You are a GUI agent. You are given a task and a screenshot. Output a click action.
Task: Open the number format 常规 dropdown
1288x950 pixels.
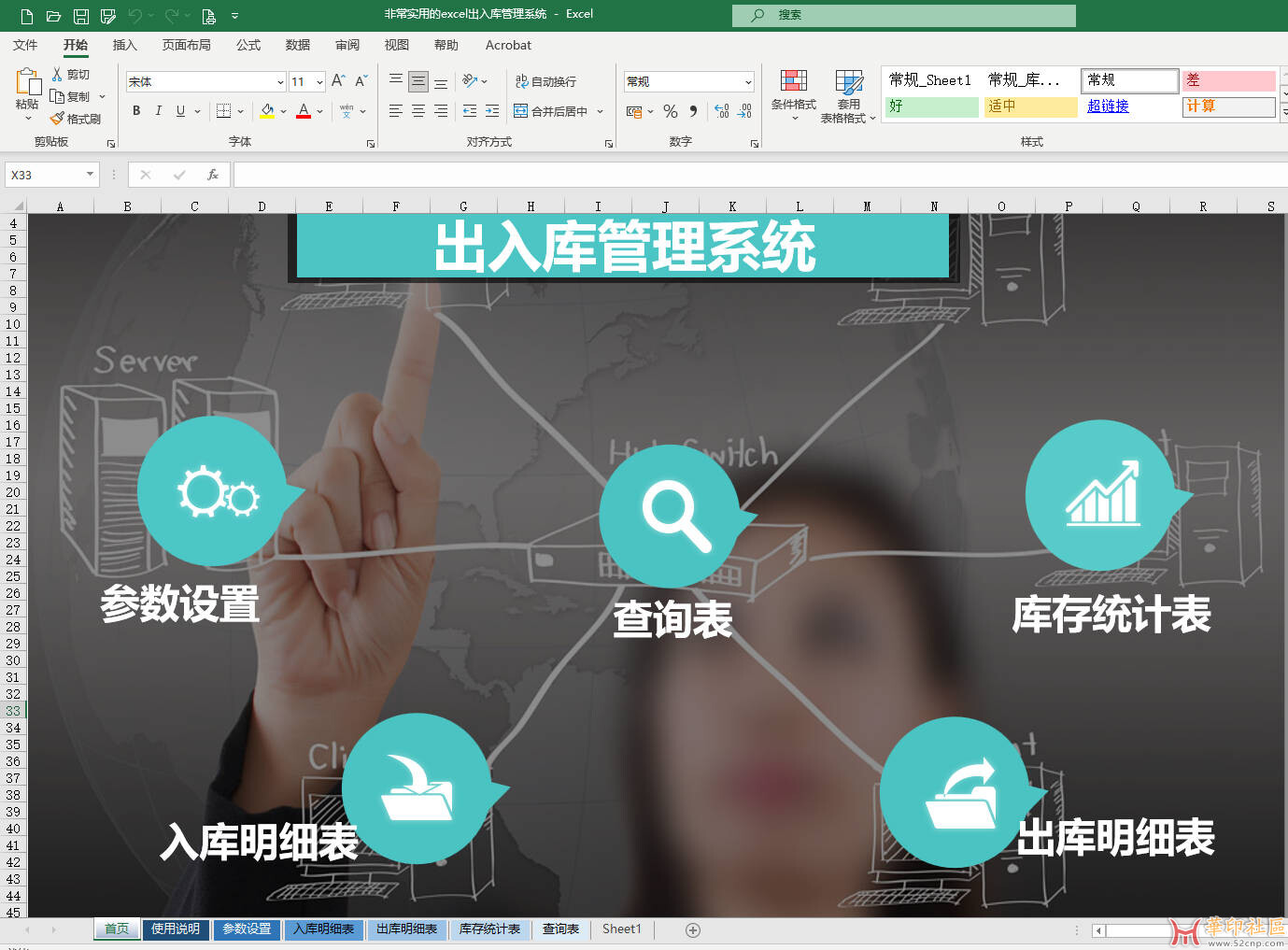pyautogui.click(x=748, y=82)
